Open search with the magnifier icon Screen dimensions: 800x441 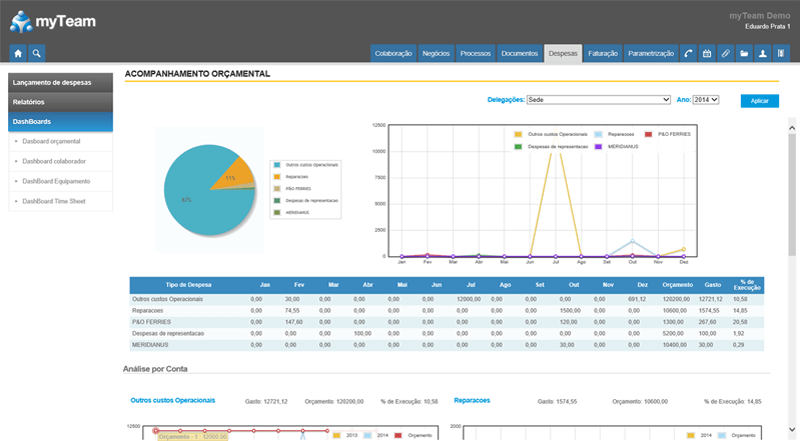click(37, 53)
